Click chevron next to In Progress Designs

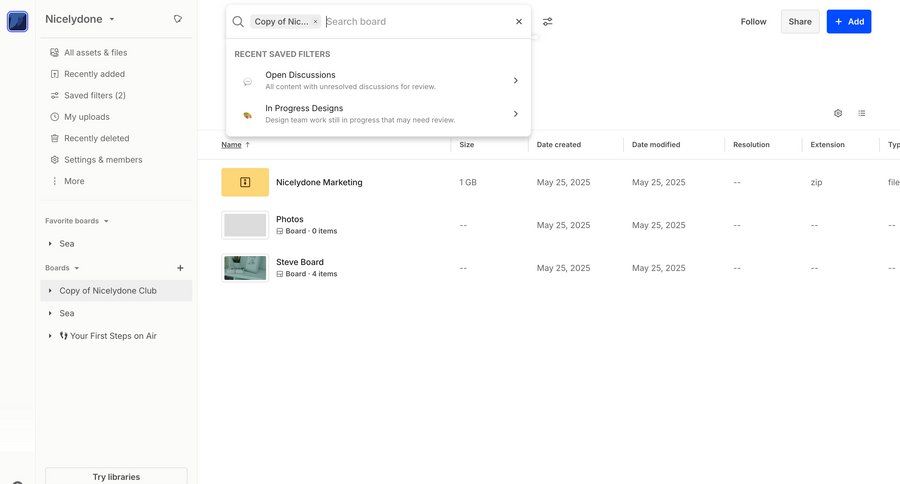coord(515,114)
